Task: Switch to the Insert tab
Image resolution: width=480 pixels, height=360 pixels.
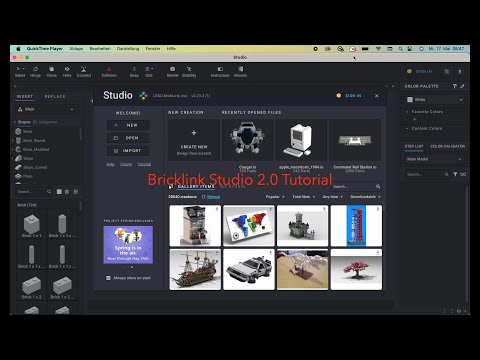Action: click(25, 96)
